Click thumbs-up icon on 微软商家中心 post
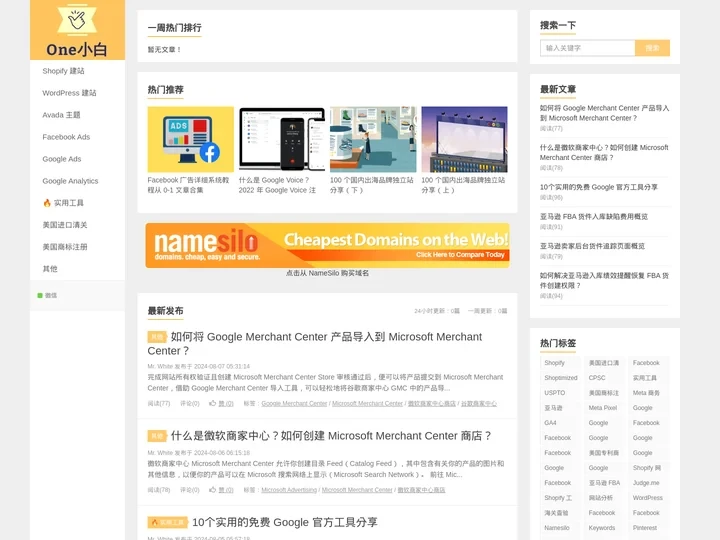This screenshot has height=540, width=720. pyautogui.click(x=213, y=490)
